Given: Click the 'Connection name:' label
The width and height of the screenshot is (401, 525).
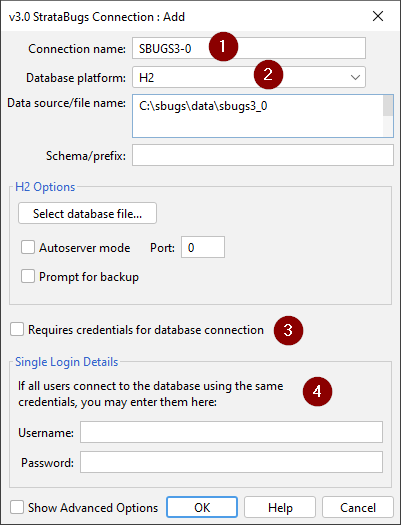Looking at the screenshot, I should pos(77,49).
